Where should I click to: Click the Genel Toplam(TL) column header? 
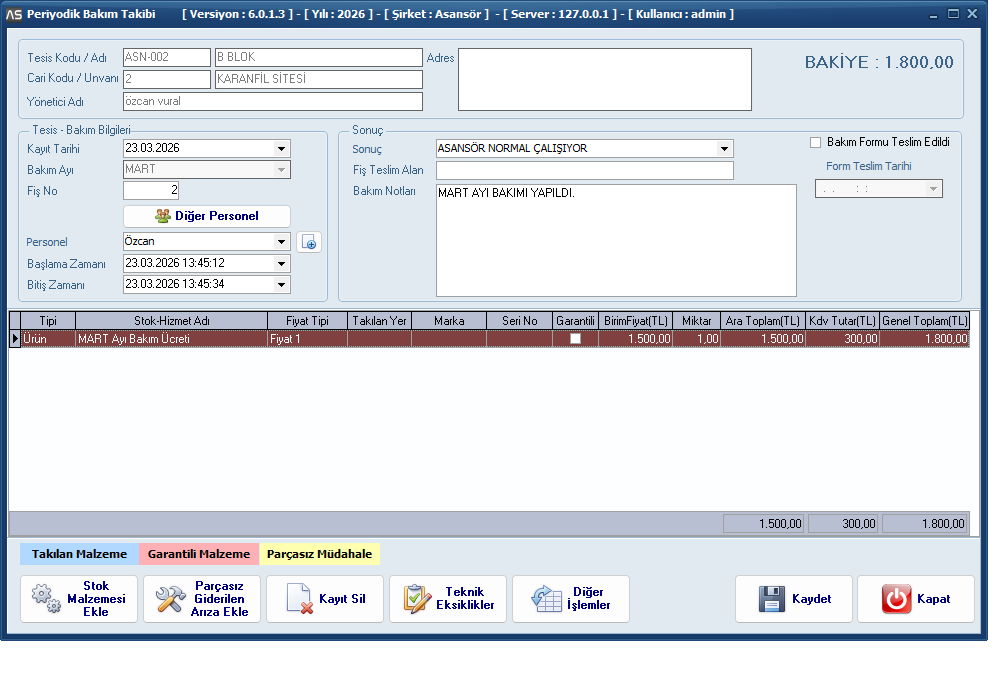pyautogui.click(x=924, y=321)
